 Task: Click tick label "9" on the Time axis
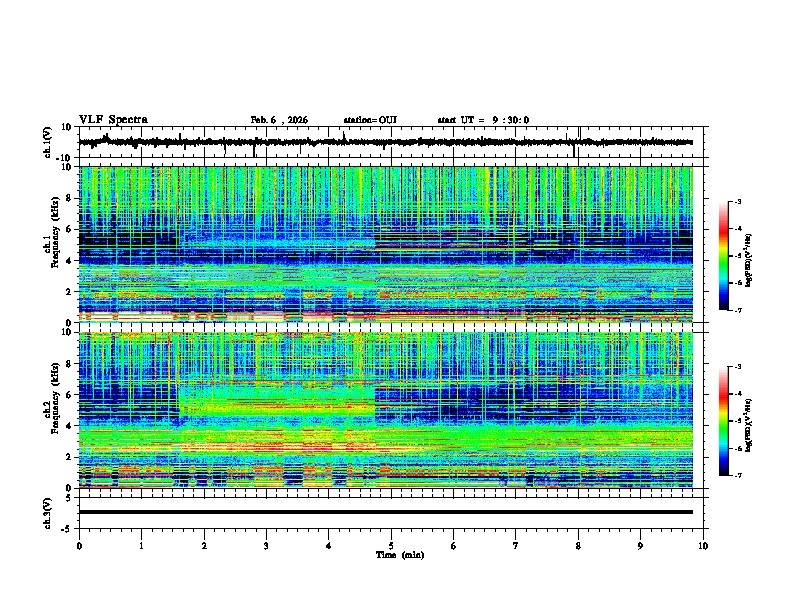[640, 546]
